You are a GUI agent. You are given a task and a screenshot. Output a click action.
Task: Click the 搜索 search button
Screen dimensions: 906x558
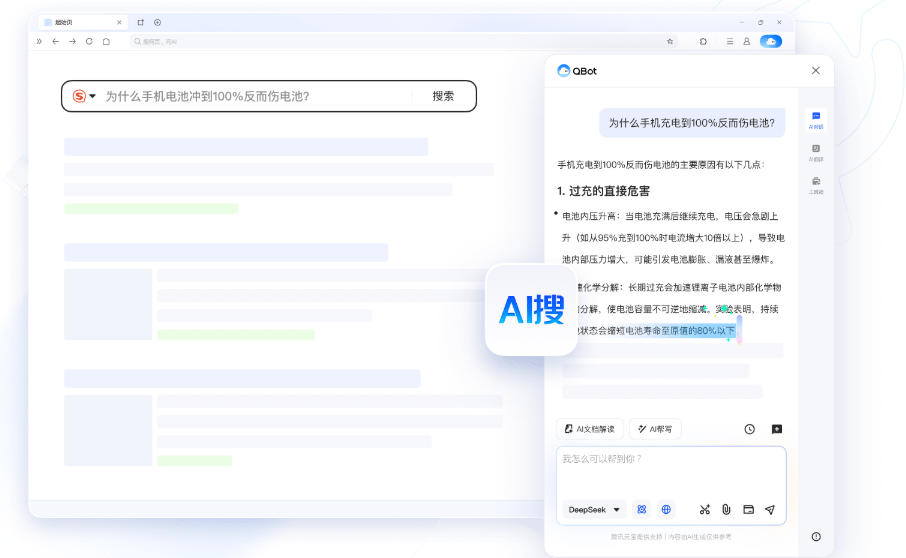coord(443,96)
